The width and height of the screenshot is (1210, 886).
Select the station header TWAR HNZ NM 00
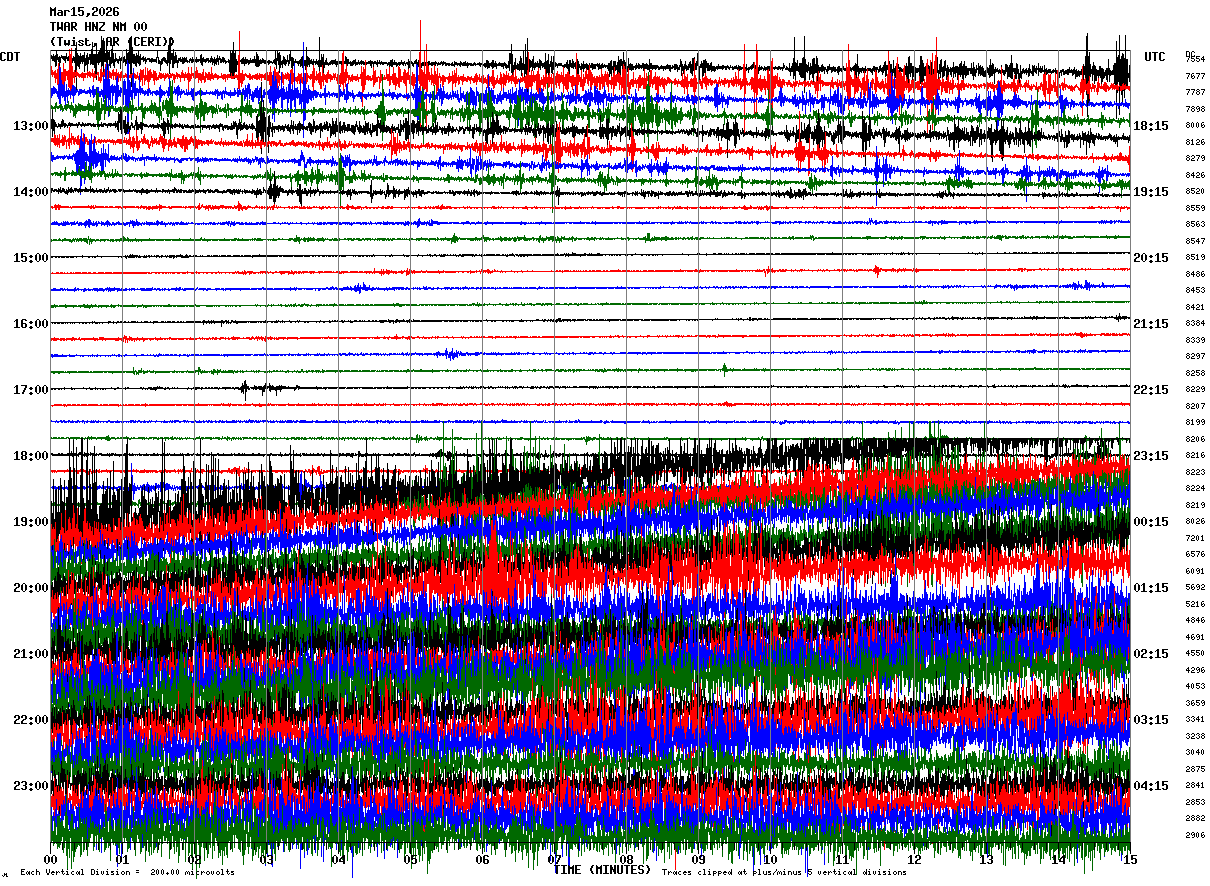[99, 27]
